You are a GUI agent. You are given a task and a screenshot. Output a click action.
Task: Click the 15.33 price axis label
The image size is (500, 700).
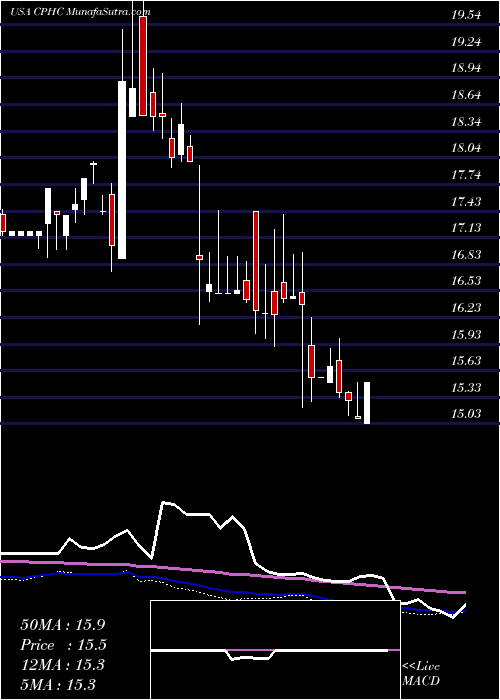pos(466,388)
